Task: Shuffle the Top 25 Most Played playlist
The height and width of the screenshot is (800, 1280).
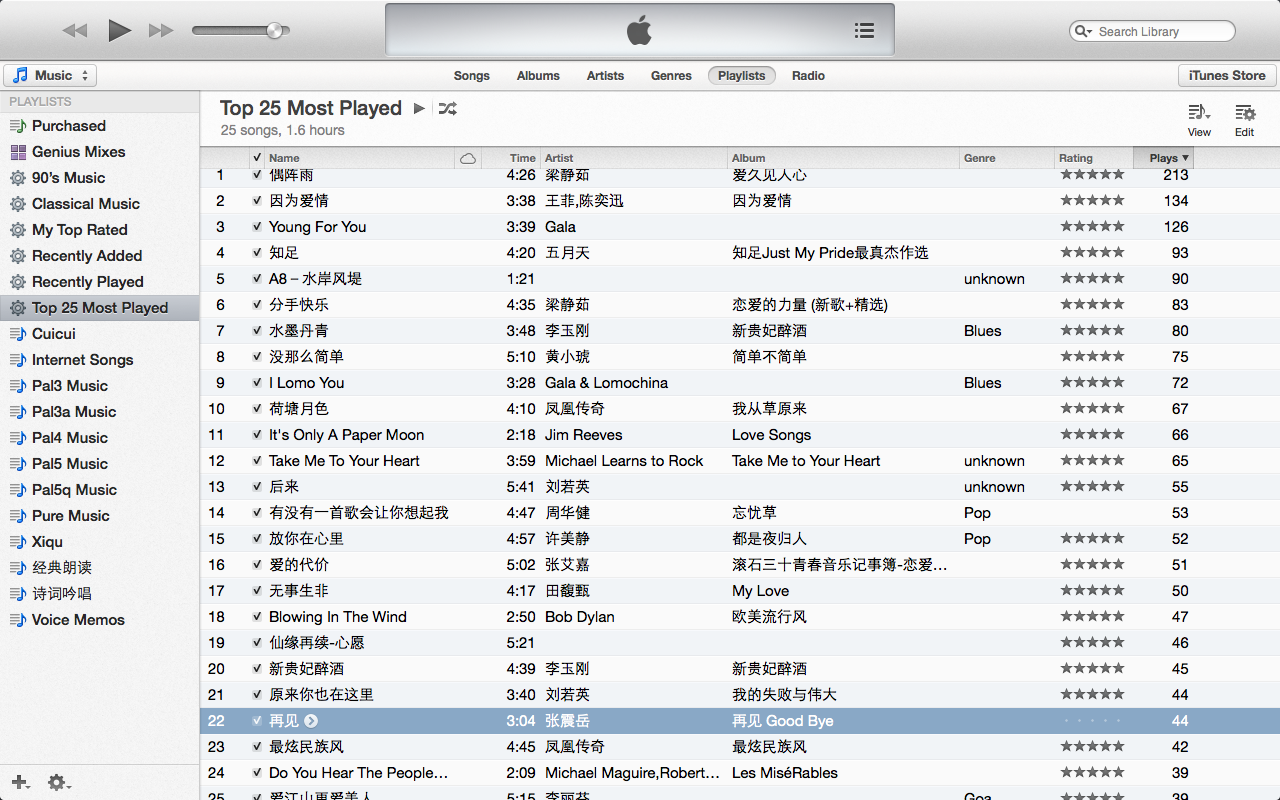Action: tap(448, 108)
